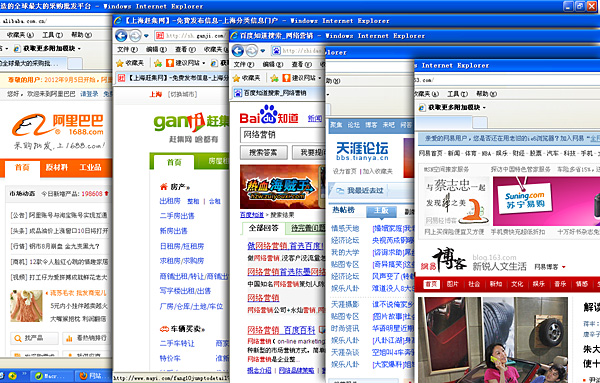Open new tab in Alibaba window

click(75, 63)
